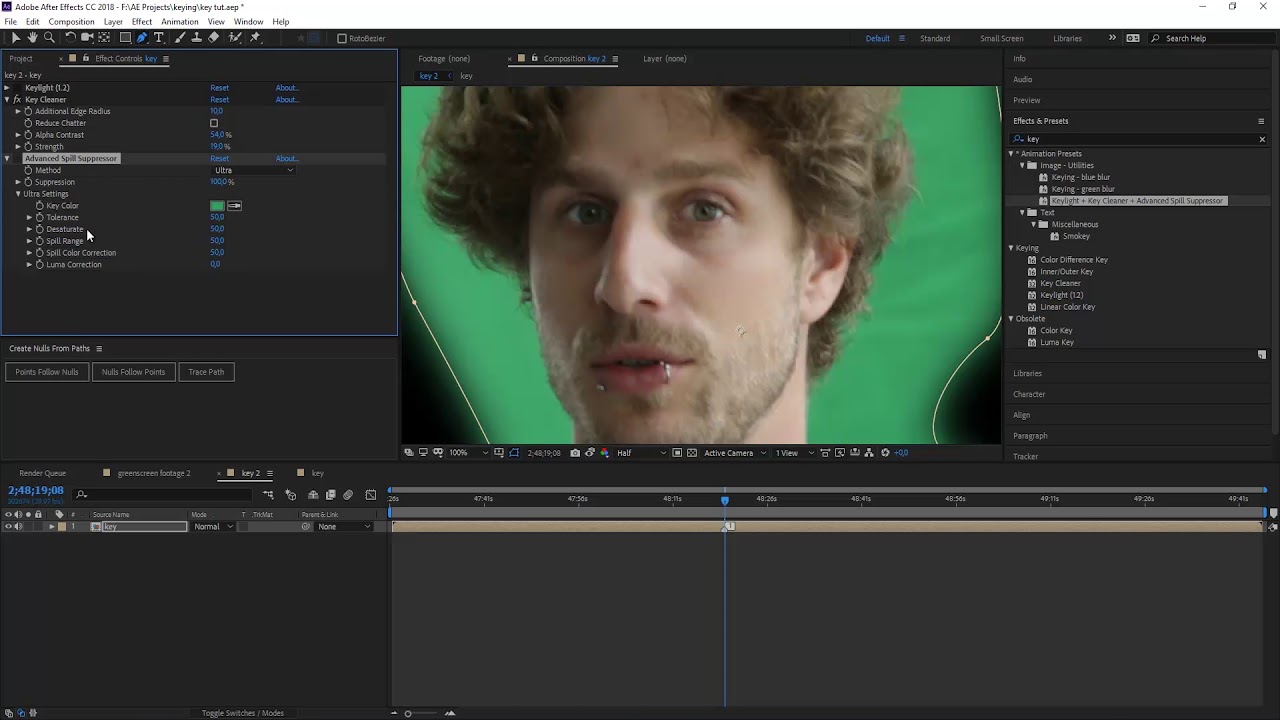Click the Draft 3D icon in timeline
Screen dimensions: 1280x720
click(290, 495)
